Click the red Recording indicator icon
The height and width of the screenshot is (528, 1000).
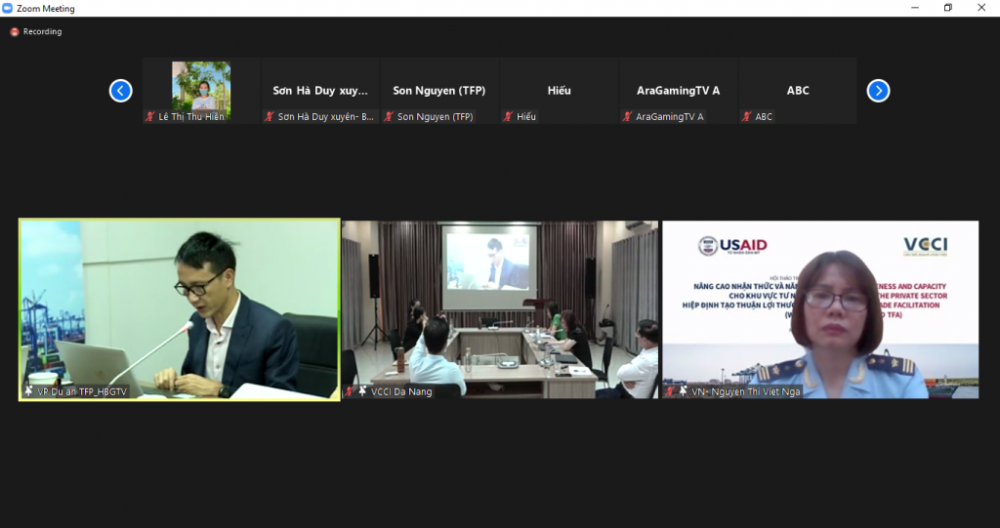point(14,32)
